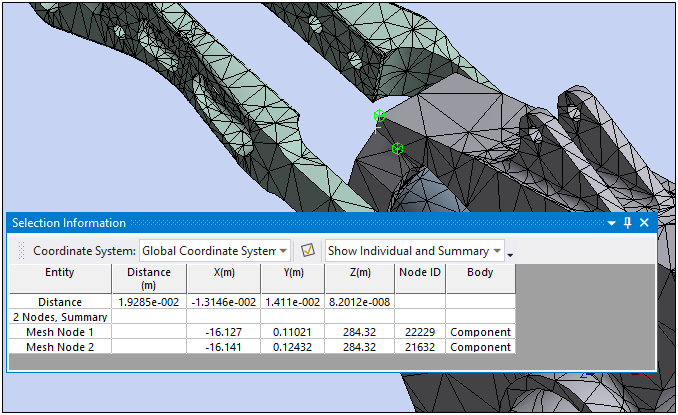Click Component body of Mesh Node 1
The height and width of the screenshot is (415, 678).
click(x=480, y=332)
